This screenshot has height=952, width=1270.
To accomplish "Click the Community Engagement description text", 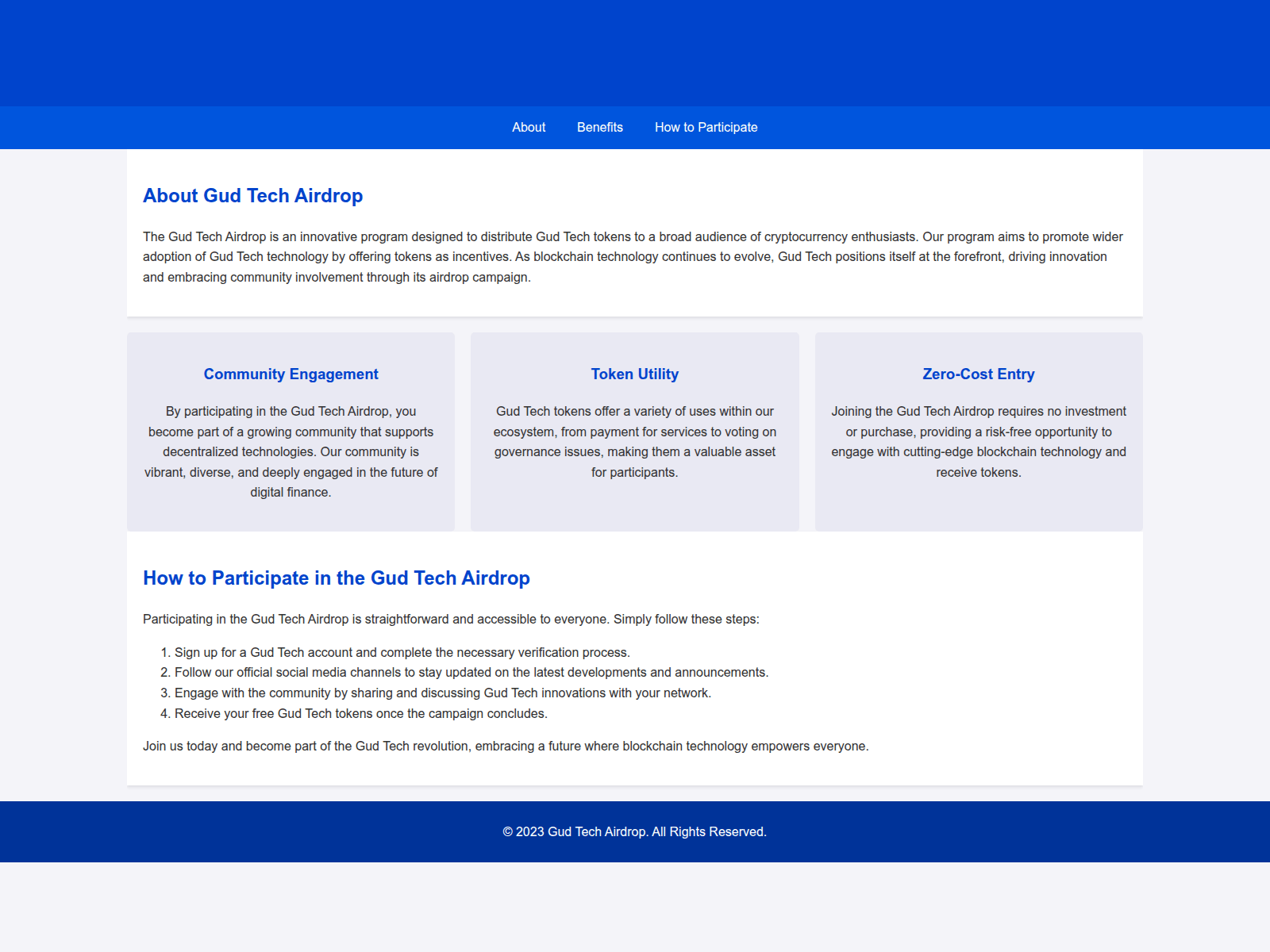I will [x=291, y=451].
